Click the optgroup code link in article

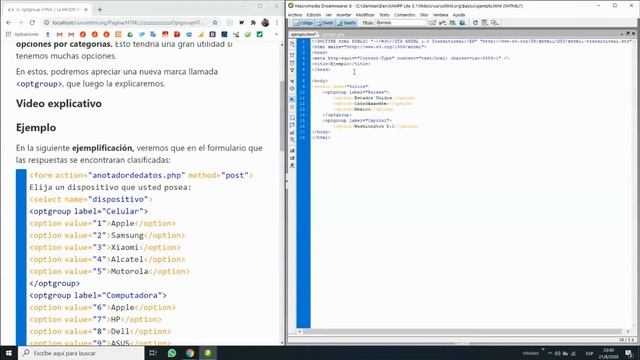pyautogui.click(x=39, y=84)
